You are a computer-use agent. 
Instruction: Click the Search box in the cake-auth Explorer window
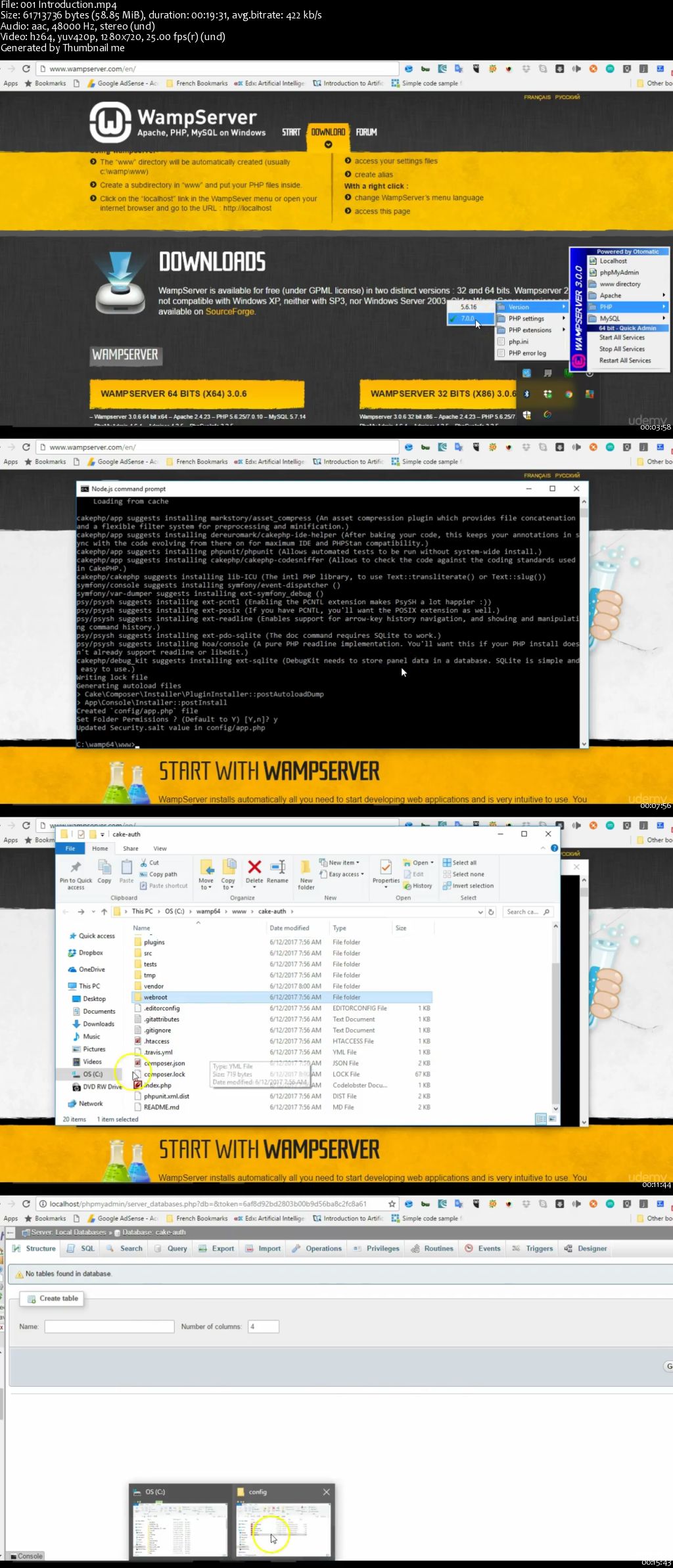(x=528, y=912)
